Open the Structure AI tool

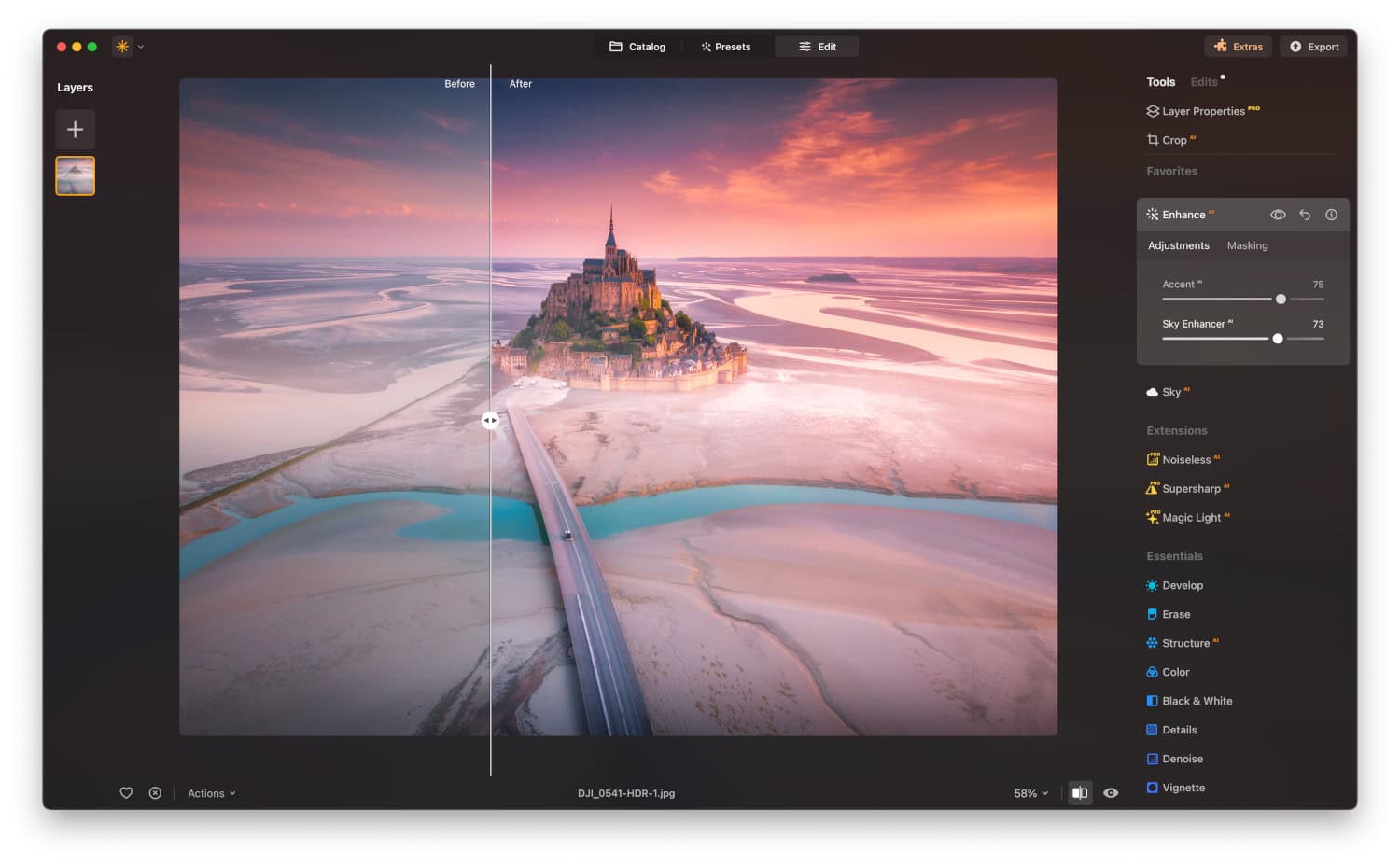click(1183, 643)
